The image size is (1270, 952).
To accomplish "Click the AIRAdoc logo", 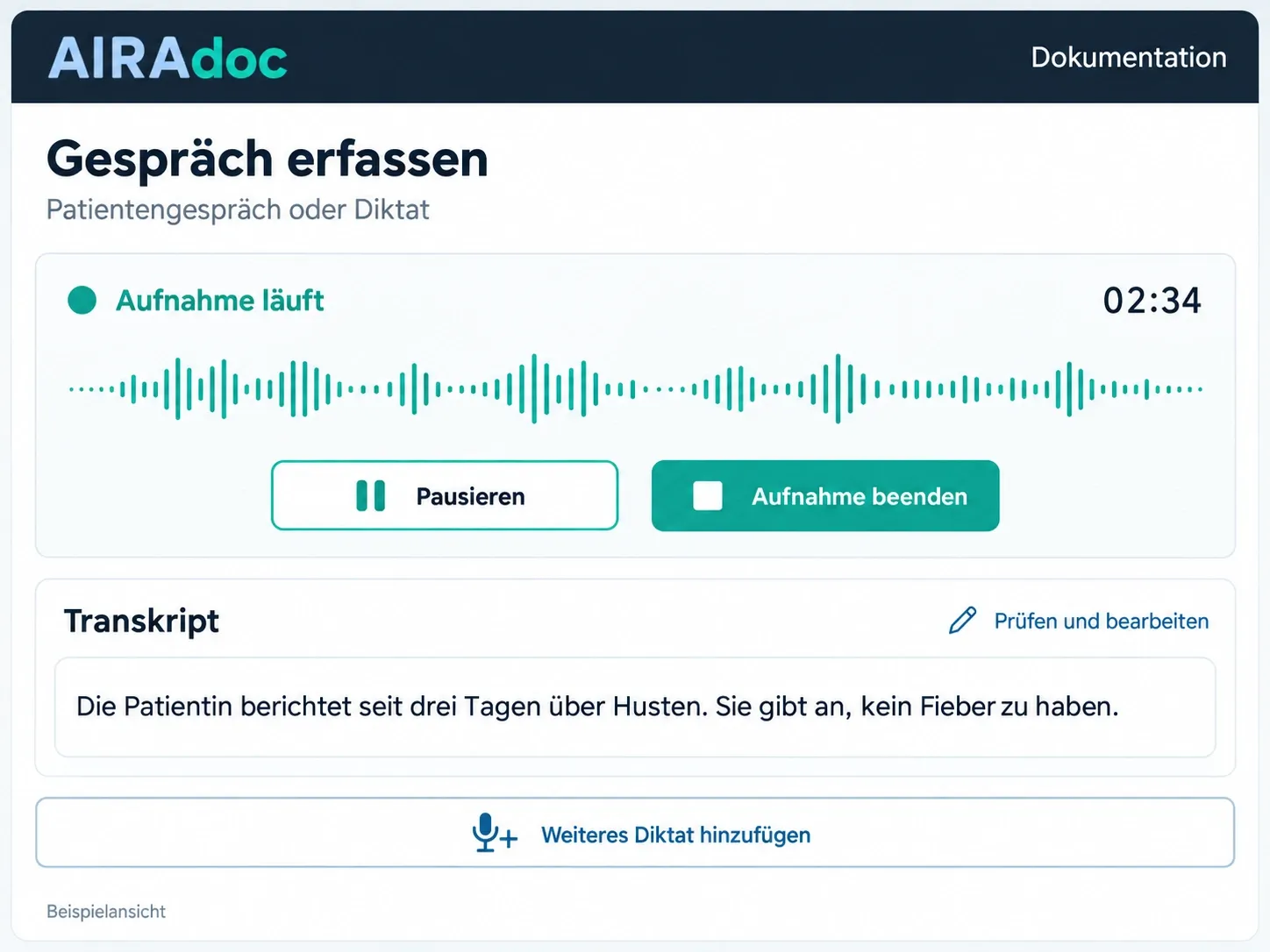I will pyautogui.click(x=168, y=58).
